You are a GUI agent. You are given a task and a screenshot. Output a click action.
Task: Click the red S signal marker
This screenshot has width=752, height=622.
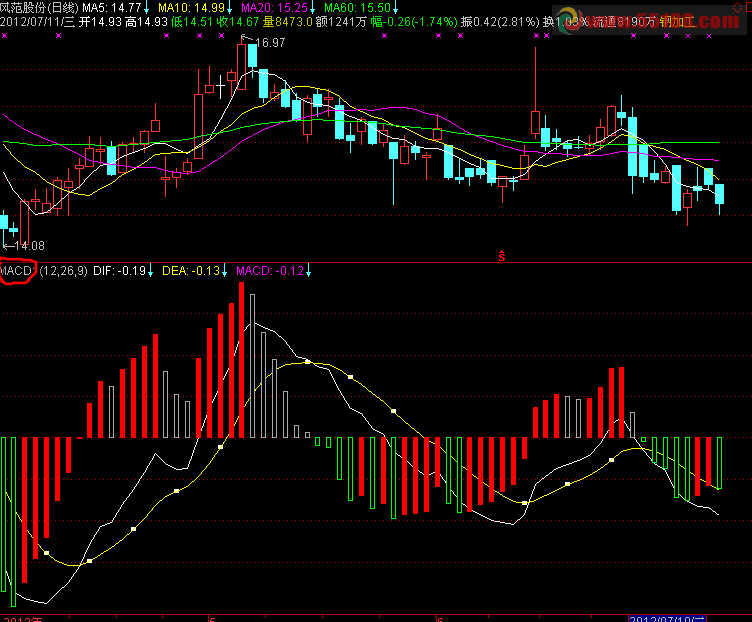tap(502, 256)
